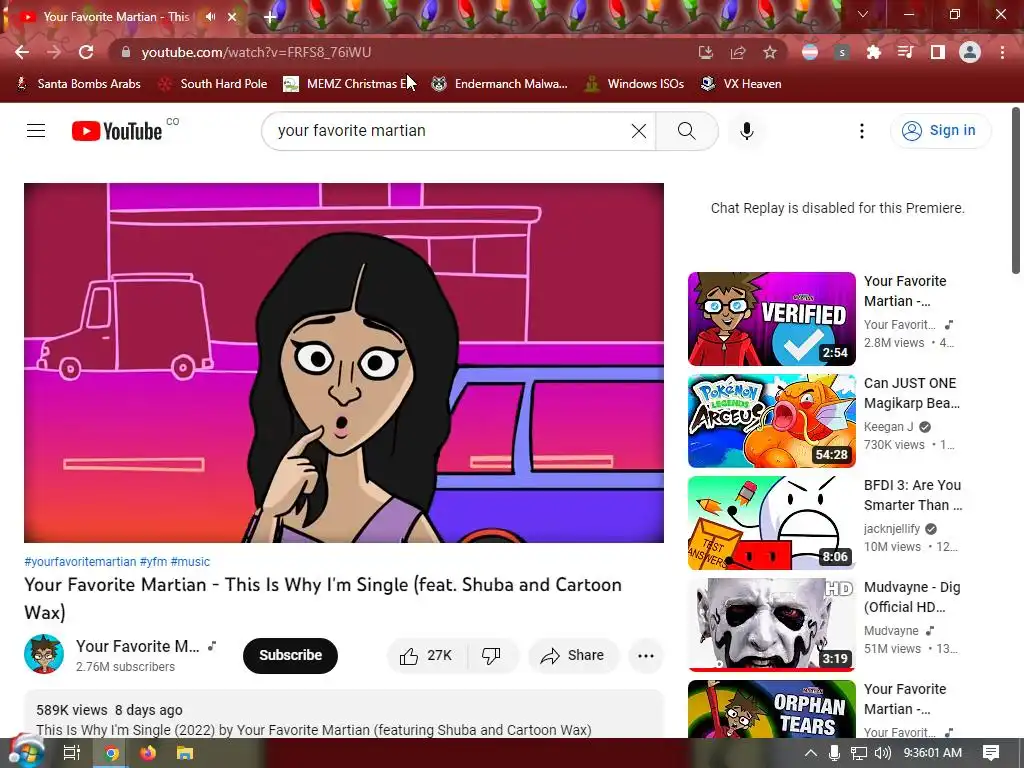The height and width of the screenshot is (768, 1024).
Task: Open the Chrome profile avatar
Action: click(970, 52)
